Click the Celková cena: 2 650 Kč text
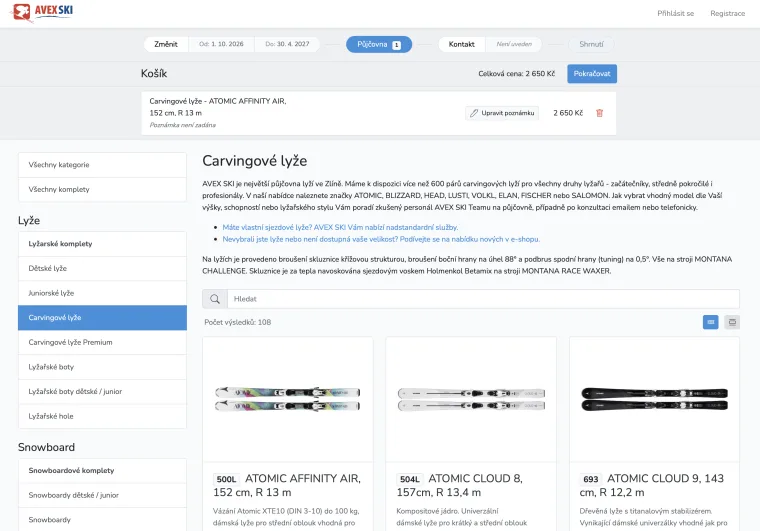Viewport: 760px width, 531px height. click(x=517, y=74)
